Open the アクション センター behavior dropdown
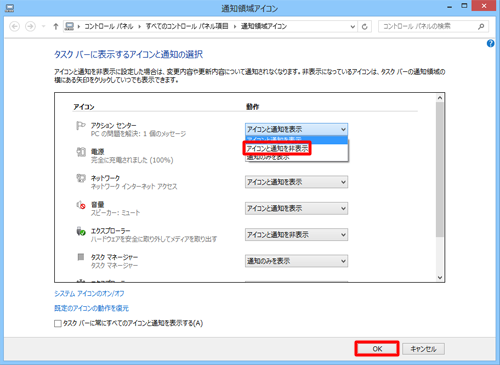Viewport: 500px width, 365px height. pyautogui.click(x=296, y=129)
